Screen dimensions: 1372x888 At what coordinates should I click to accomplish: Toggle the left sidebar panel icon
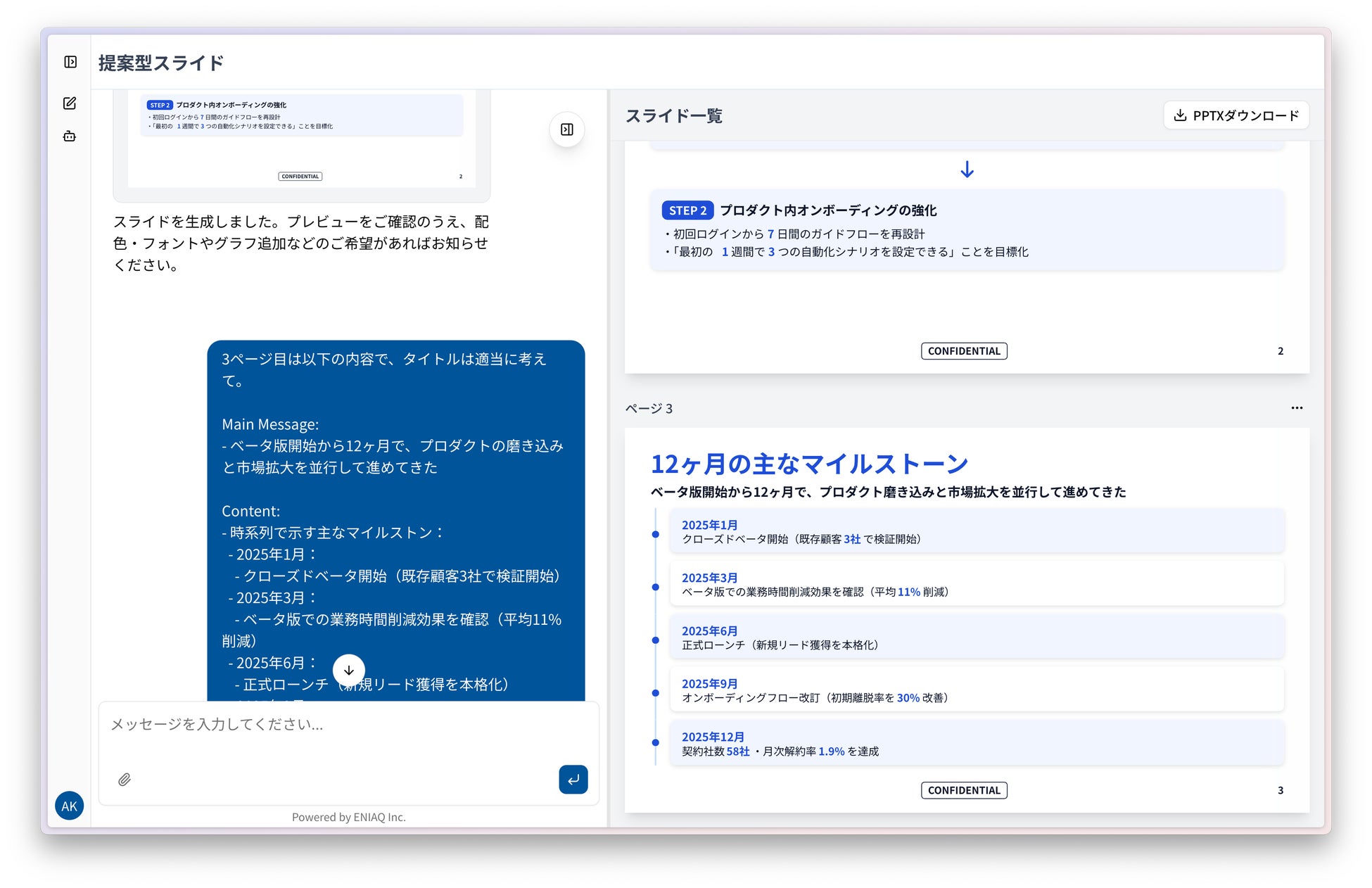click(70, 62)
